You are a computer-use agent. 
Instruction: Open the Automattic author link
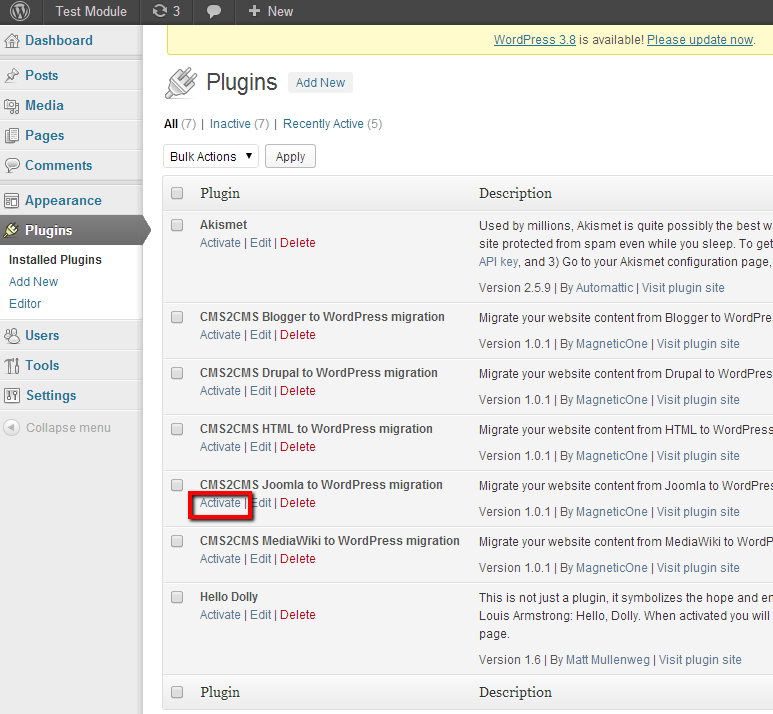tap(604, 288)
